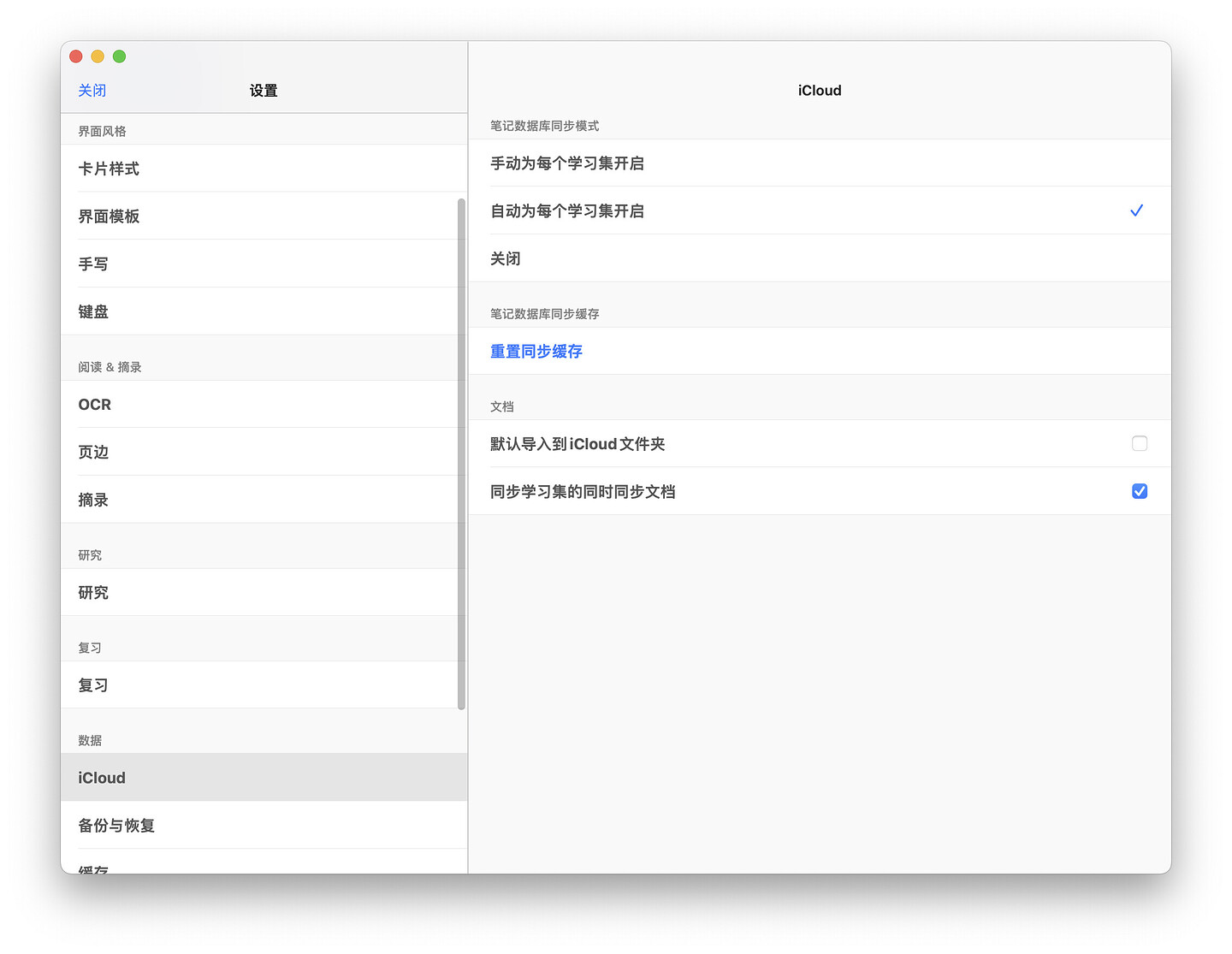1232x954 pixels.
Task: Open the 复习 settings row
Action: [264, 685]
